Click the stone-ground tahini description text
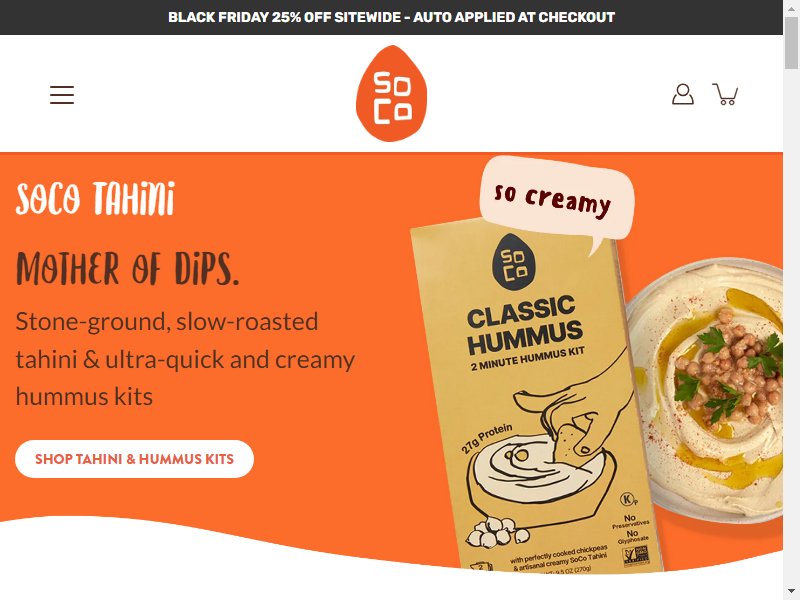 (185, 359)
